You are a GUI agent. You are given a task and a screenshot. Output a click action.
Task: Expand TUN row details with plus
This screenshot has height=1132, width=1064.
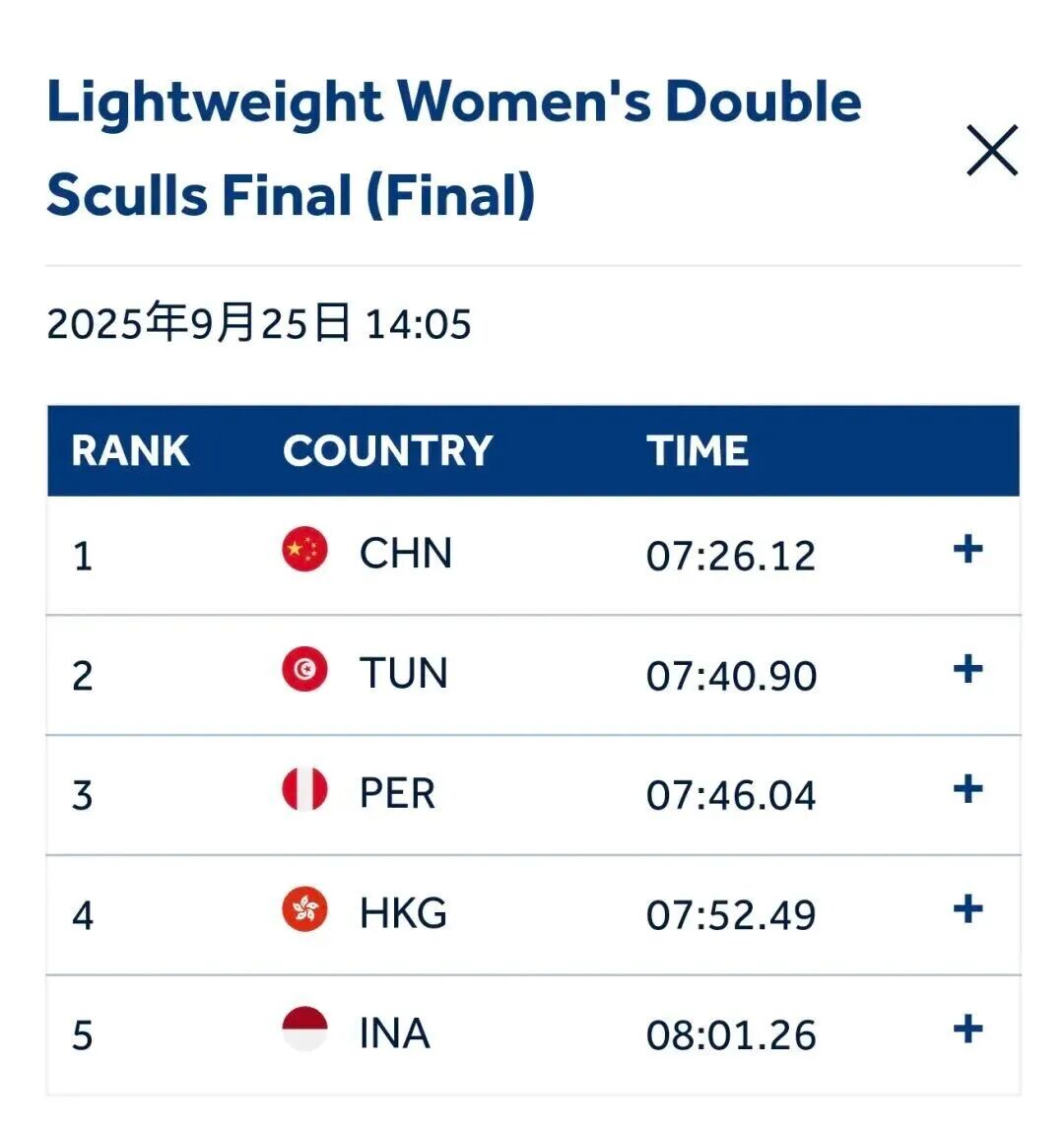[967, 669]
